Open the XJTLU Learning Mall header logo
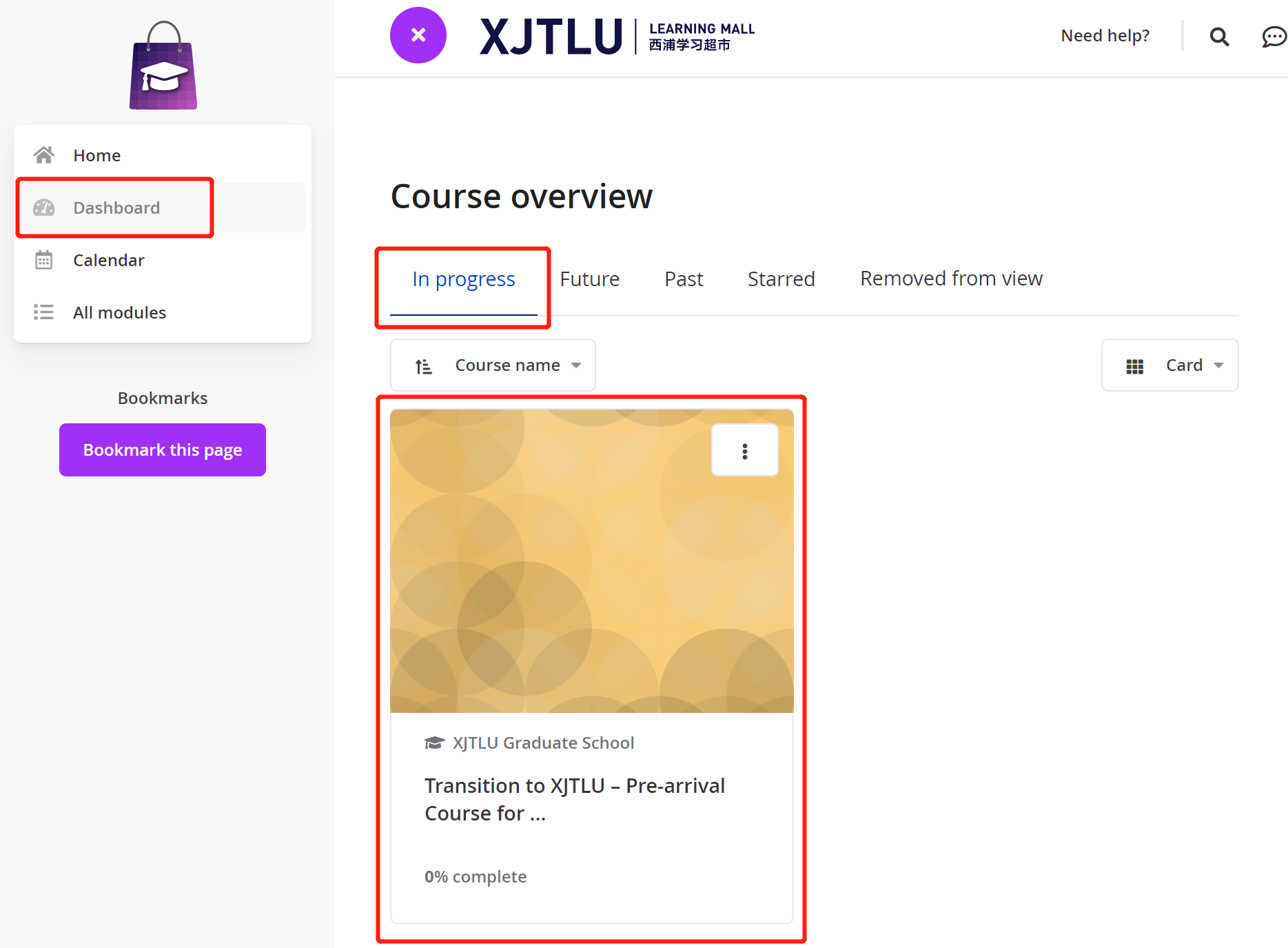Image resolution: width=1288 pixels, height=948 pixels. tap(617, 36)
